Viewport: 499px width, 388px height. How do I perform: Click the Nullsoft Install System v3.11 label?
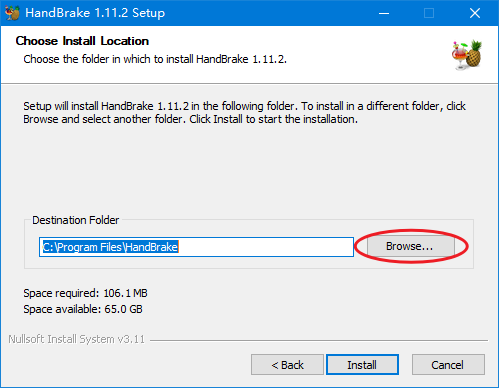[77, 339]
